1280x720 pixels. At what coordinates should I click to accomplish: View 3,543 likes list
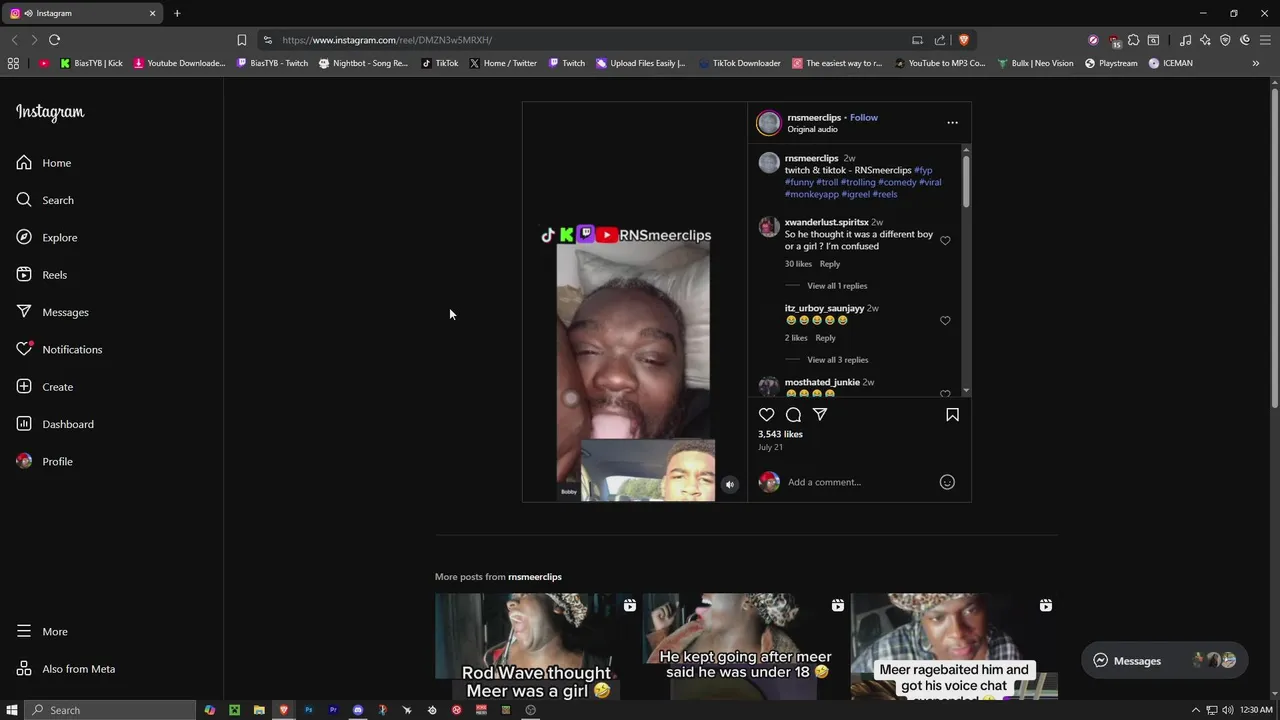(780, 434)
